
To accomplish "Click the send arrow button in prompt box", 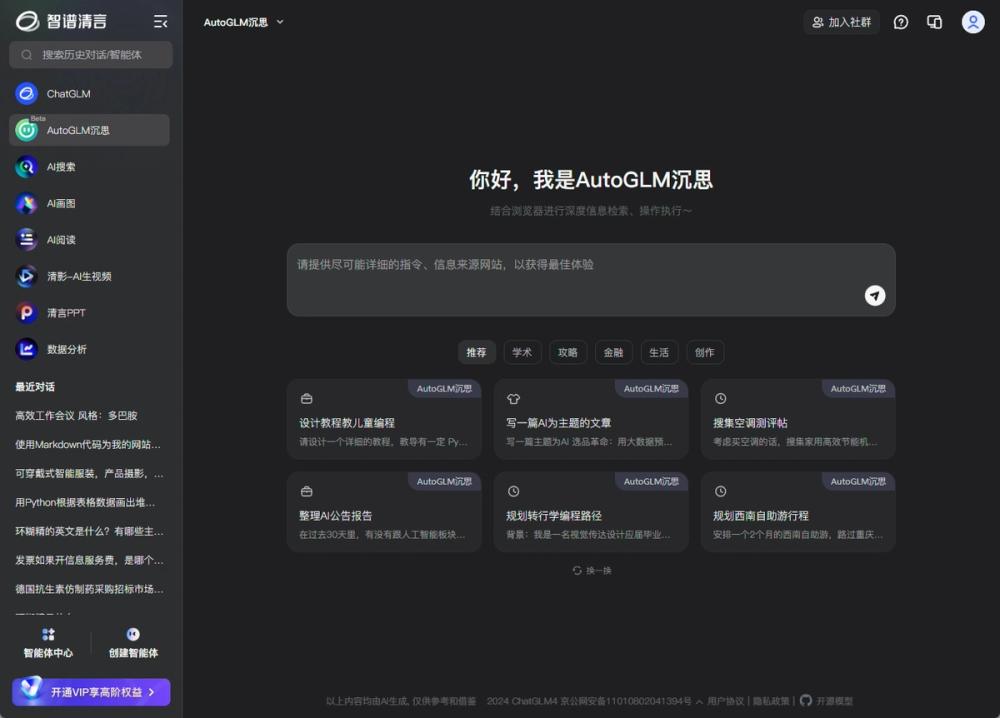I will pos(874,295).
